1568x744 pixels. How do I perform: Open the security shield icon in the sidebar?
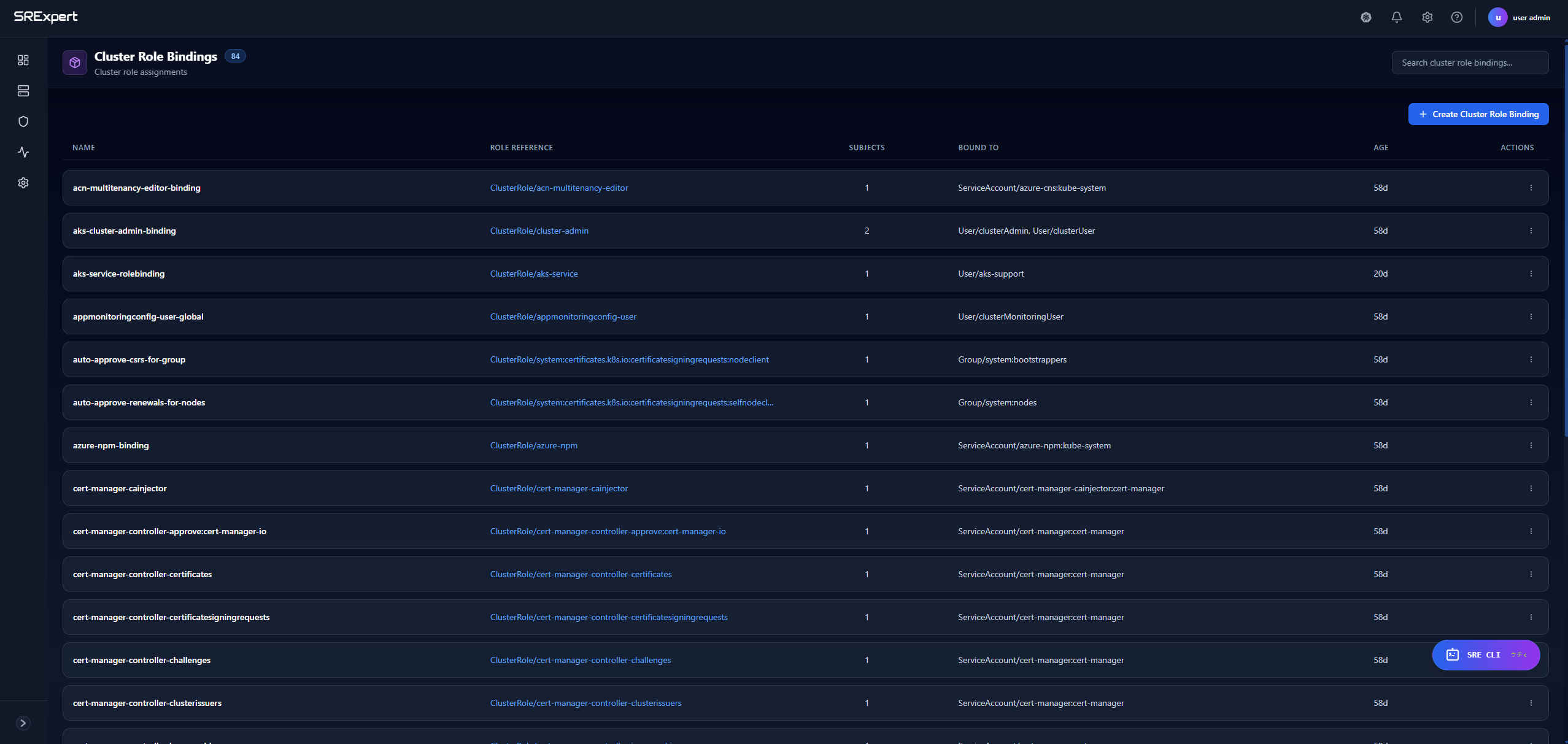pyautogui.click(x=23, y=121)
